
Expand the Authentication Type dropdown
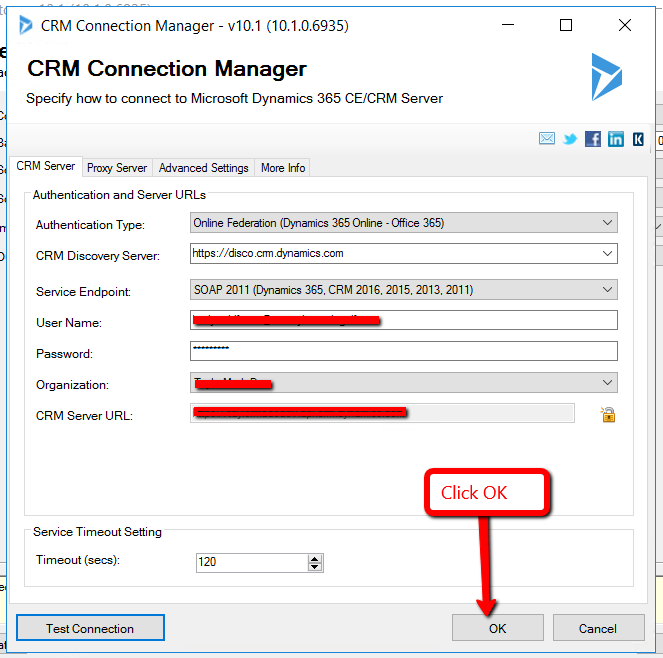[x=607, y=222]
